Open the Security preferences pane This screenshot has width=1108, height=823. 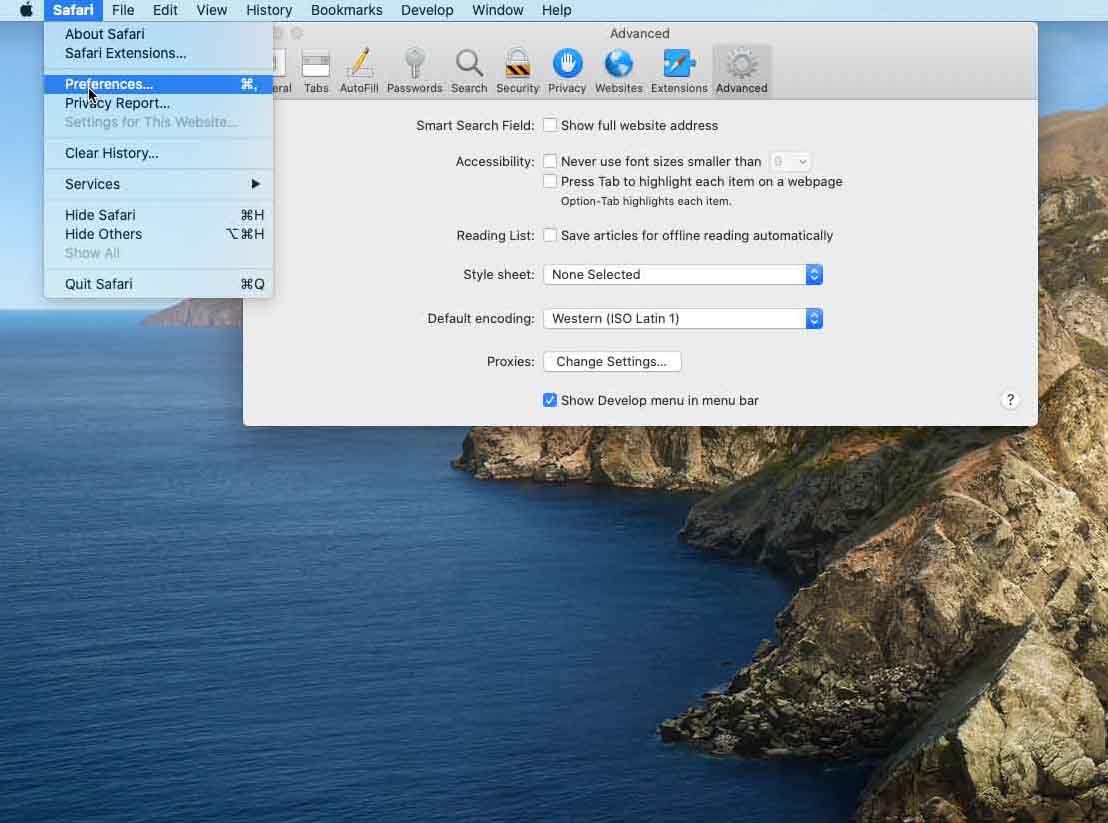[517, 71]
